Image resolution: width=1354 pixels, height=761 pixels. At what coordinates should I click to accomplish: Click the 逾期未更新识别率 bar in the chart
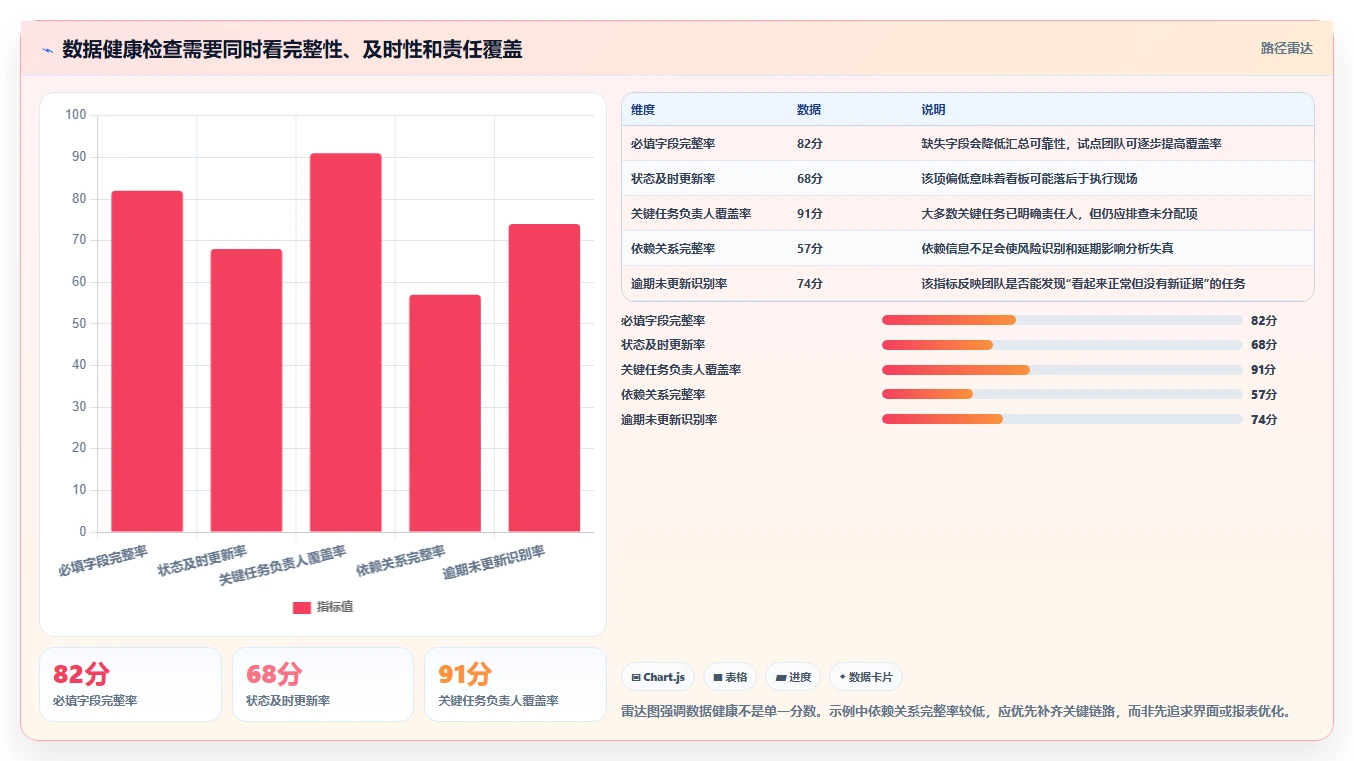544,378
